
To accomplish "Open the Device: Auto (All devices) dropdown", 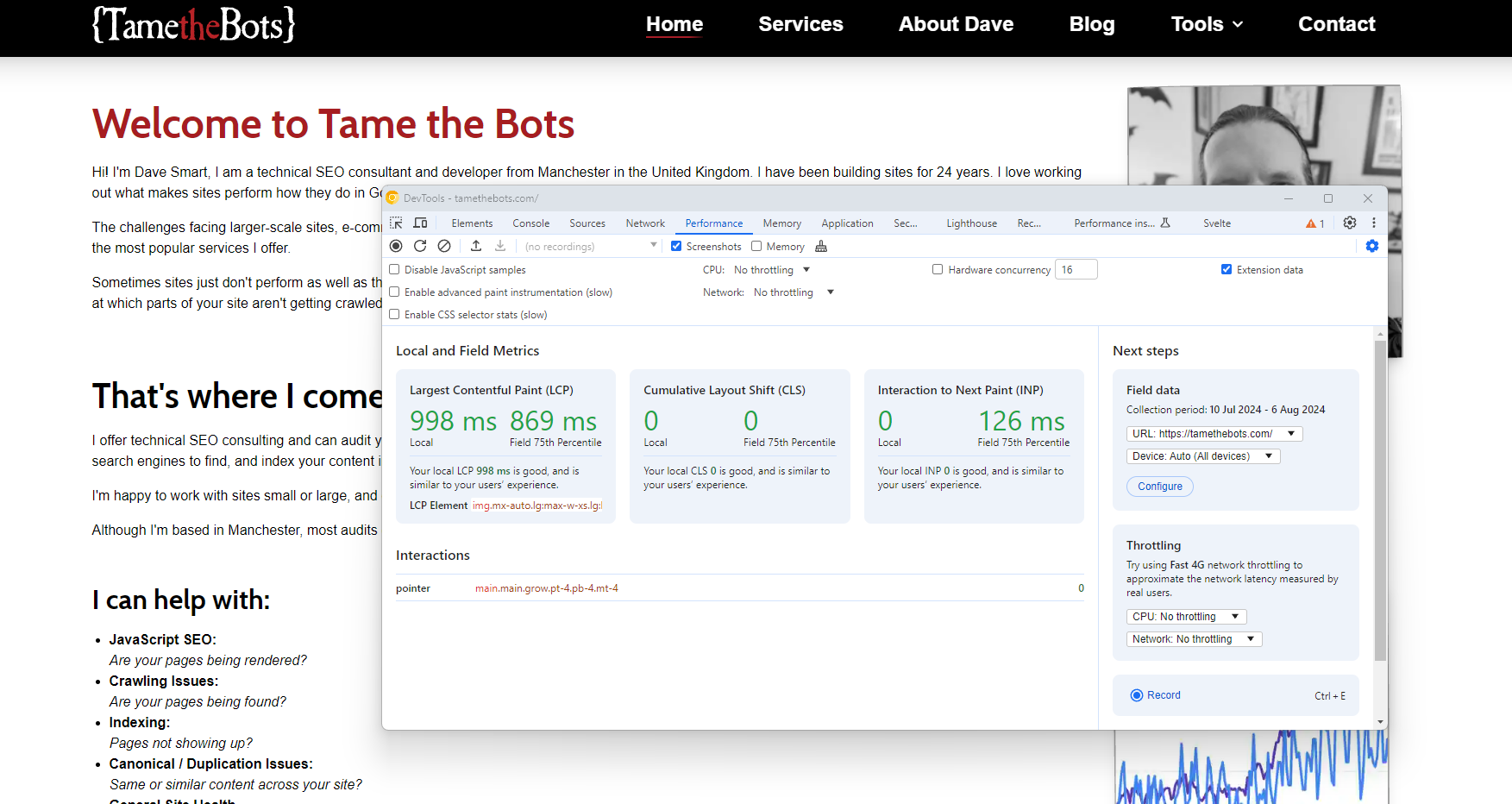I will point(1203,456).
